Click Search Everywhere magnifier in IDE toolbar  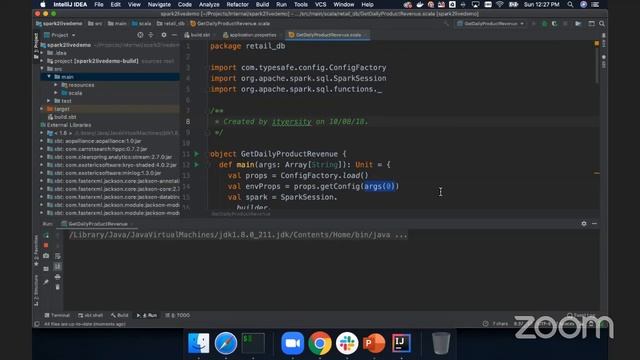click(x=602, y=24)
